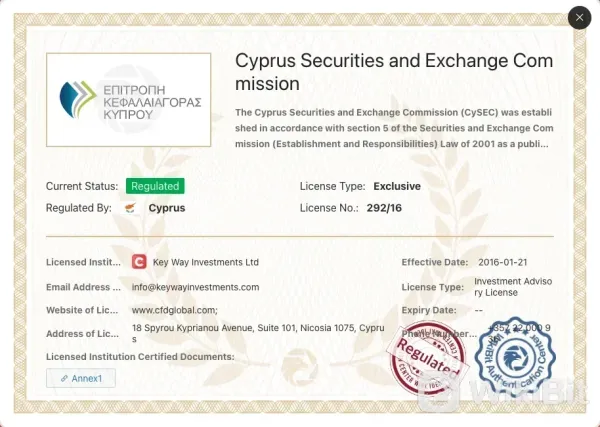
Task: Click the CySEC regulator logo
Action: pyautogui.click(x=128, y=101)
